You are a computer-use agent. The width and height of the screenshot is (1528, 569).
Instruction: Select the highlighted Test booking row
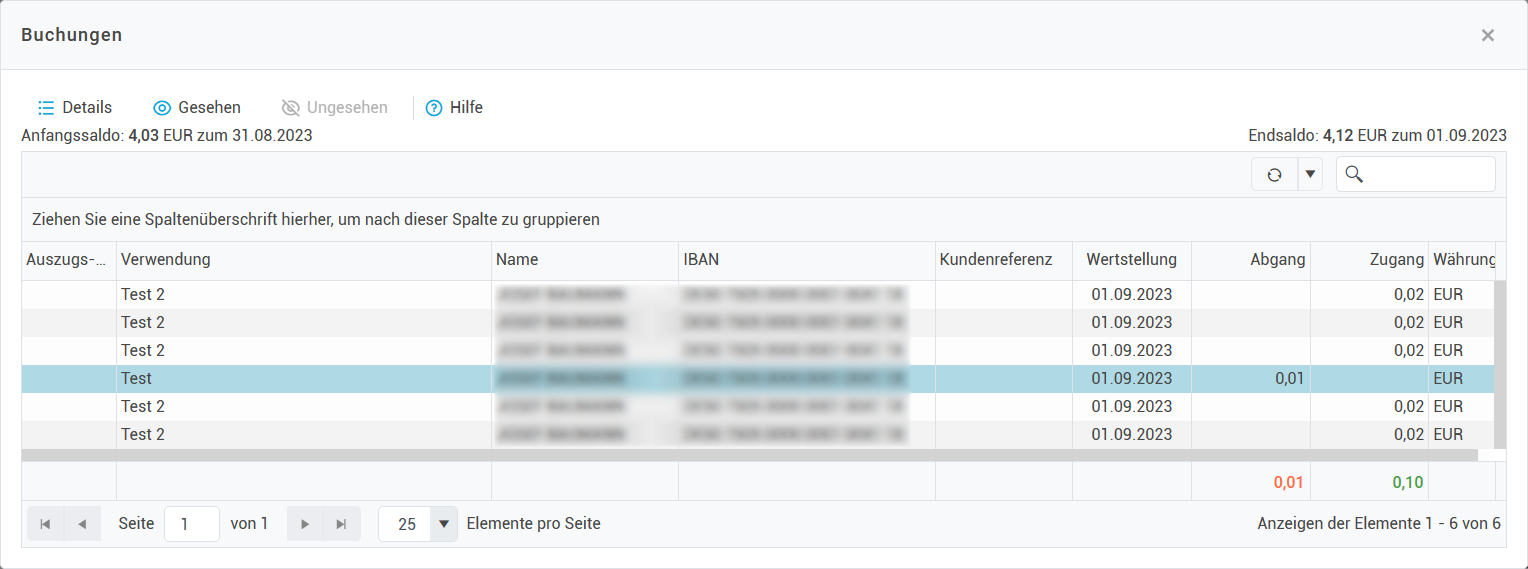pyautogui.click(x=300, y=379)
